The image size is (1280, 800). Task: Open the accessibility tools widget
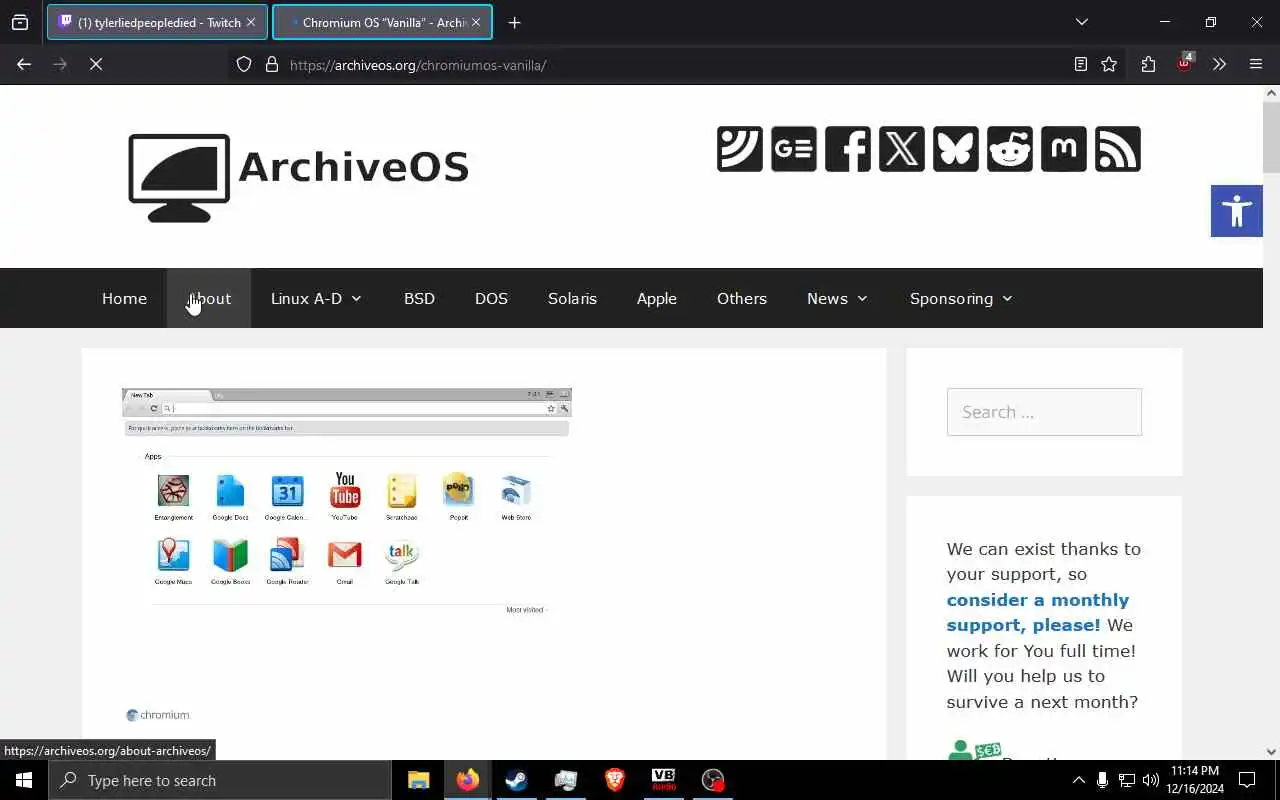tap(1237, 211)
